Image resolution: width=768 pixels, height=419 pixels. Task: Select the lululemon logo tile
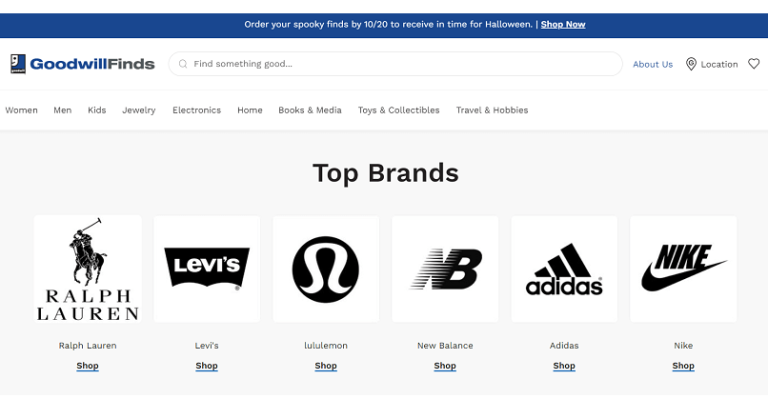(326, 269)
